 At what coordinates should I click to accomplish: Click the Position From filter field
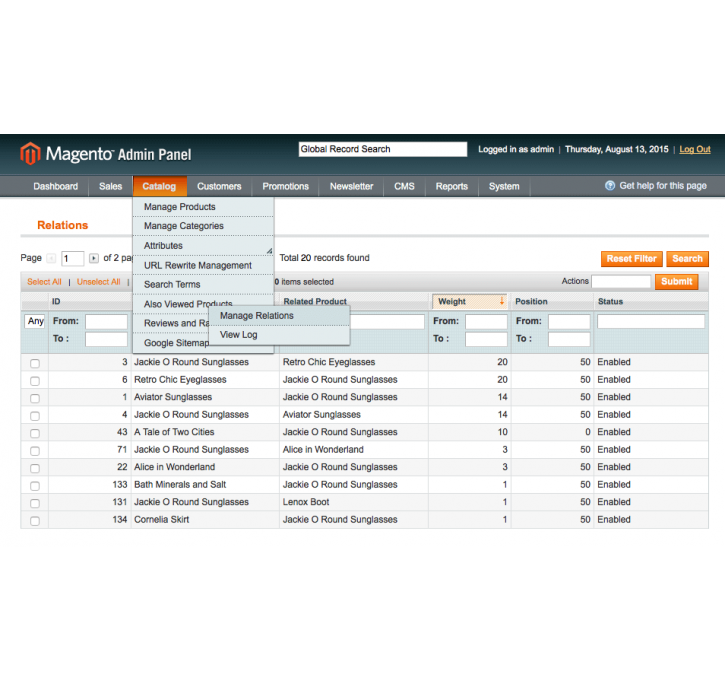coord(569,321)
